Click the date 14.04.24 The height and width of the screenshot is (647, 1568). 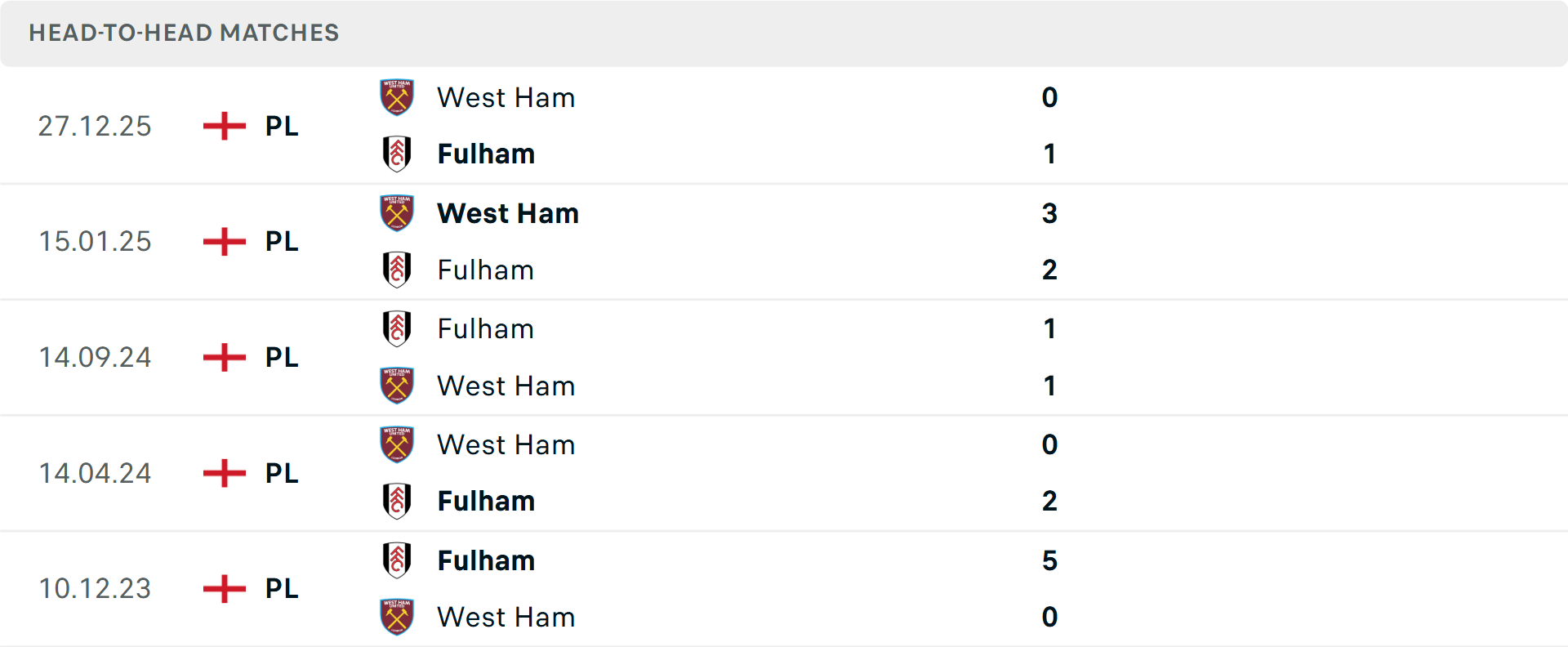pyautogui.click(x=95, y=473)
